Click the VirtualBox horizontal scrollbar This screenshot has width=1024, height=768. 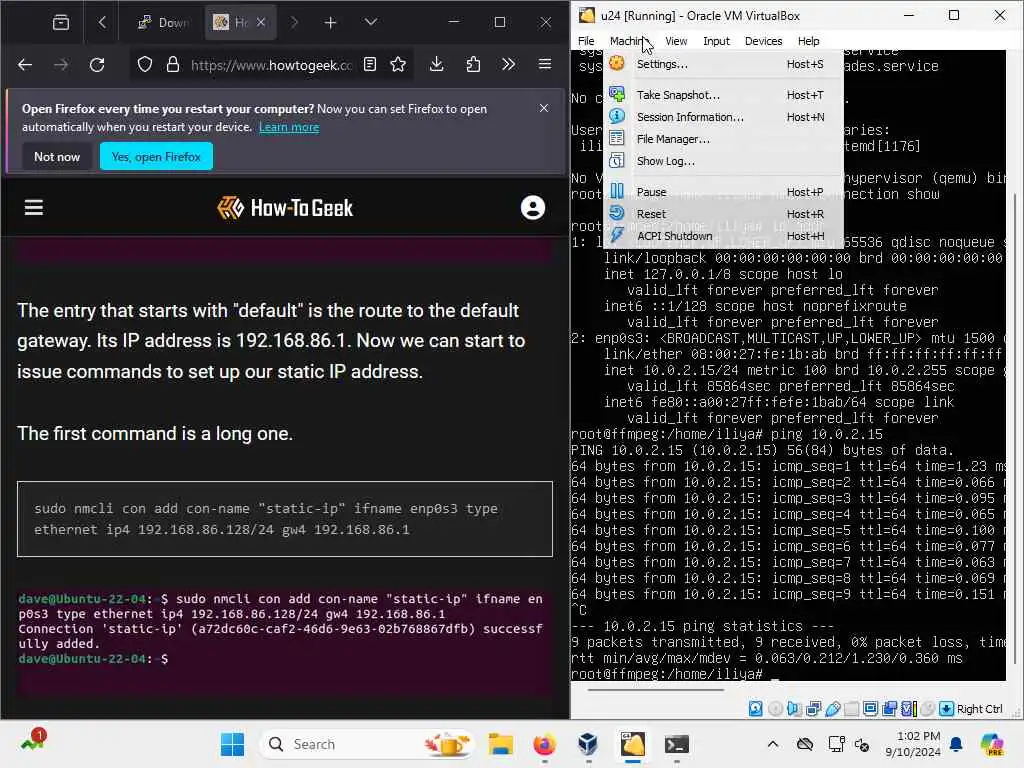[655, 689]
